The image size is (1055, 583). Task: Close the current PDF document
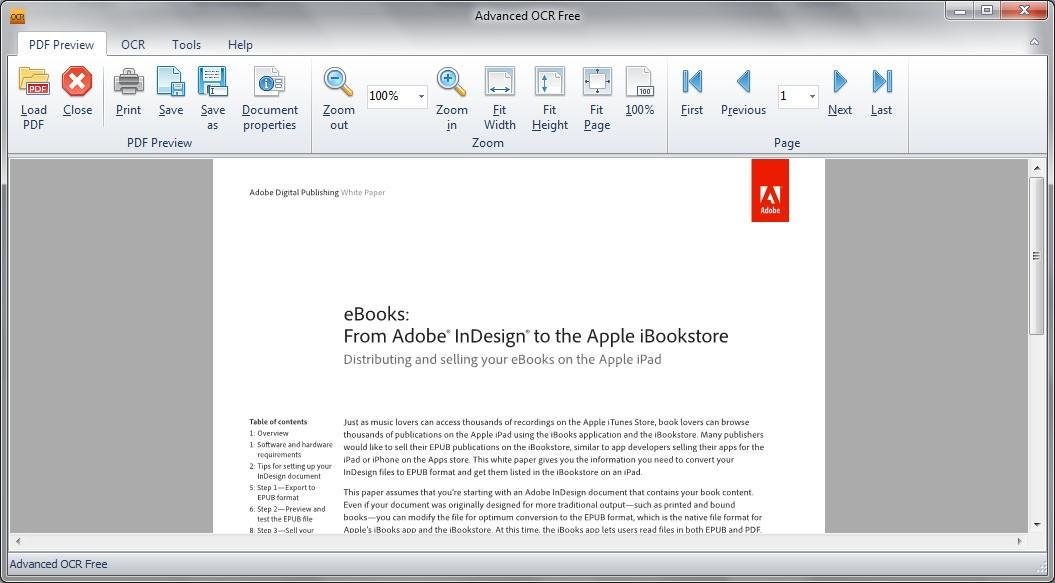[77, 96]
